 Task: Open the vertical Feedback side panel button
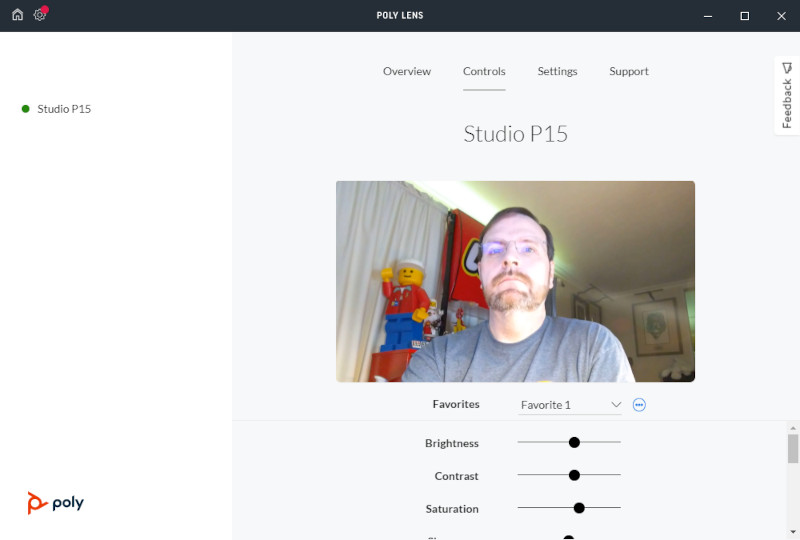point(787,95)
